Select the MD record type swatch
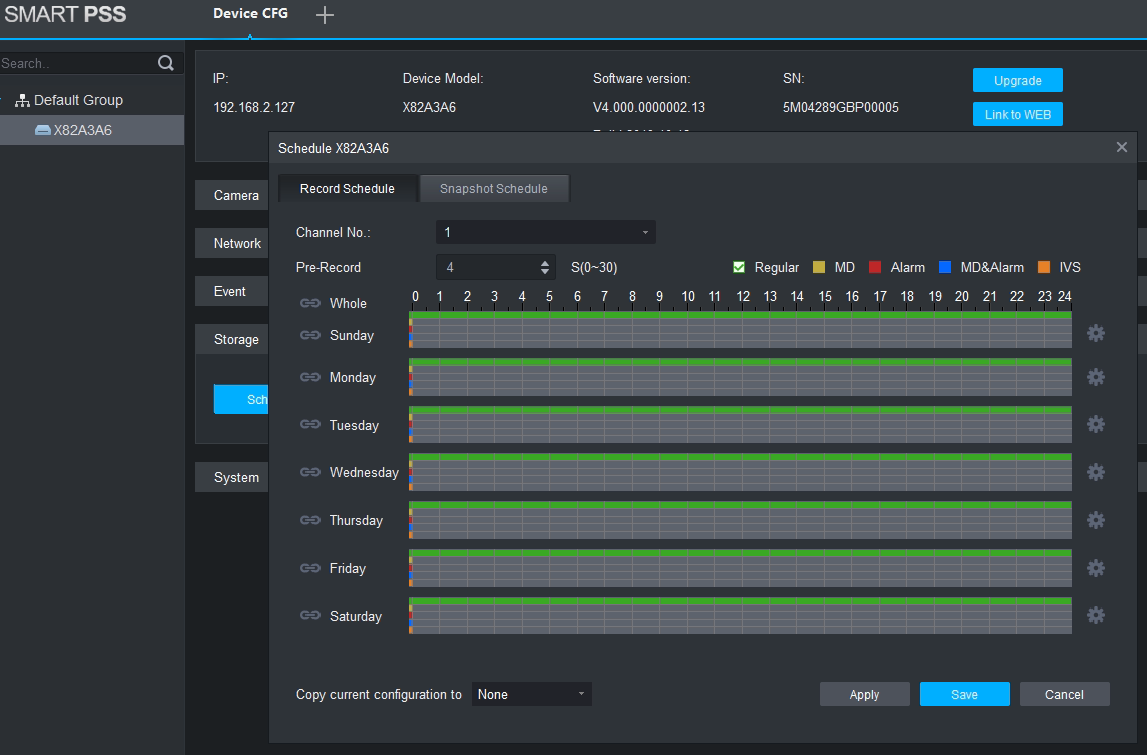1147x755 pixels. (x=819, y=267)
